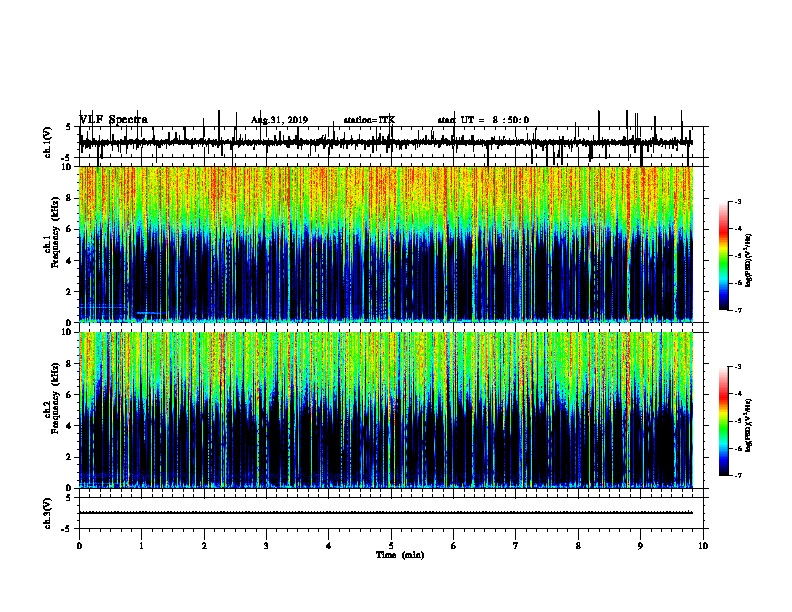This screenshot has height=612, width=792.
Task: Click time axis tick label "3"
Action: (x=266, y=546)
